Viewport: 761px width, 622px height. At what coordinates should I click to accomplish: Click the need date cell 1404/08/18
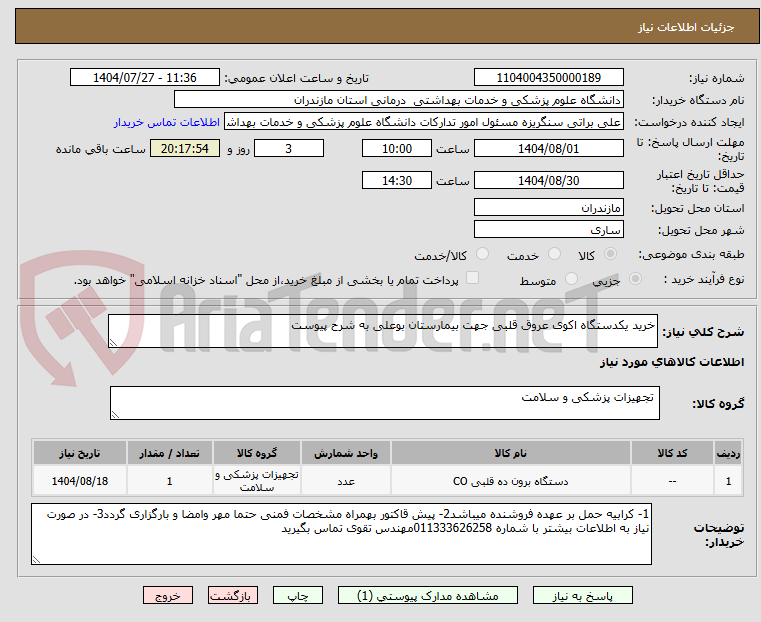(x=80, y=481)
